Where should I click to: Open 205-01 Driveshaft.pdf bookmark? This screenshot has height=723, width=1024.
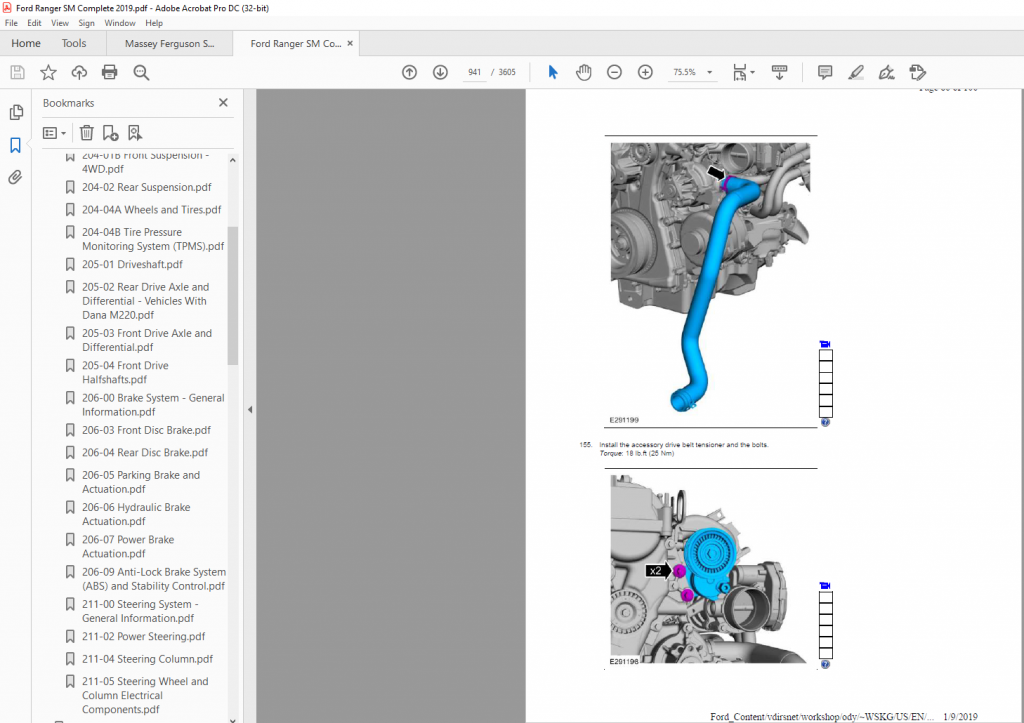click(x=132, y=265)
